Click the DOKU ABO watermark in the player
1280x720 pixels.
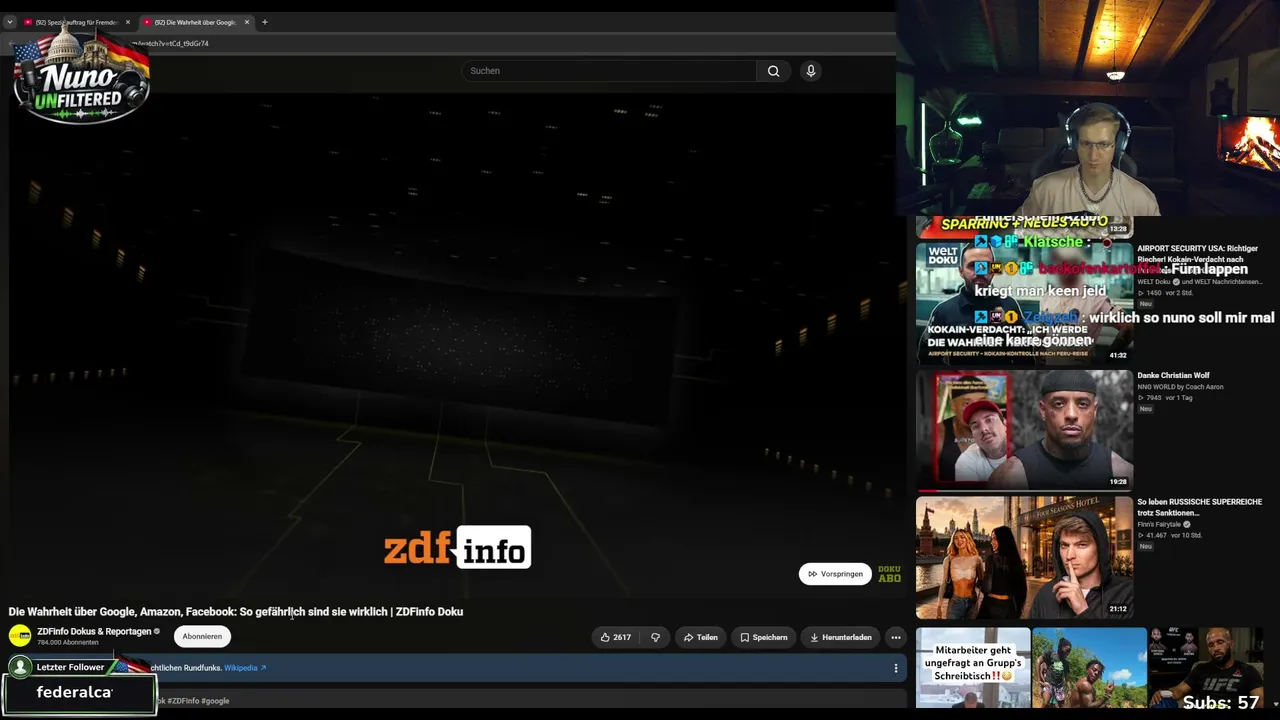[889, 574]
